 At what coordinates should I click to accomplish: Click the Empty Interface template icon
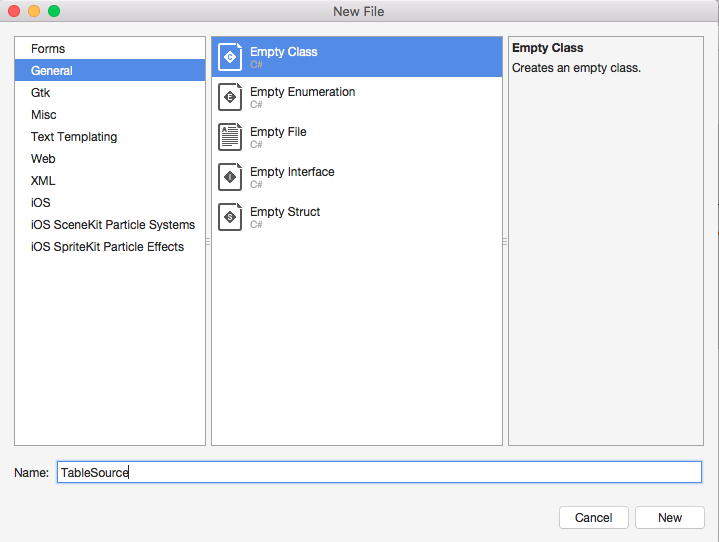(230, 177)
